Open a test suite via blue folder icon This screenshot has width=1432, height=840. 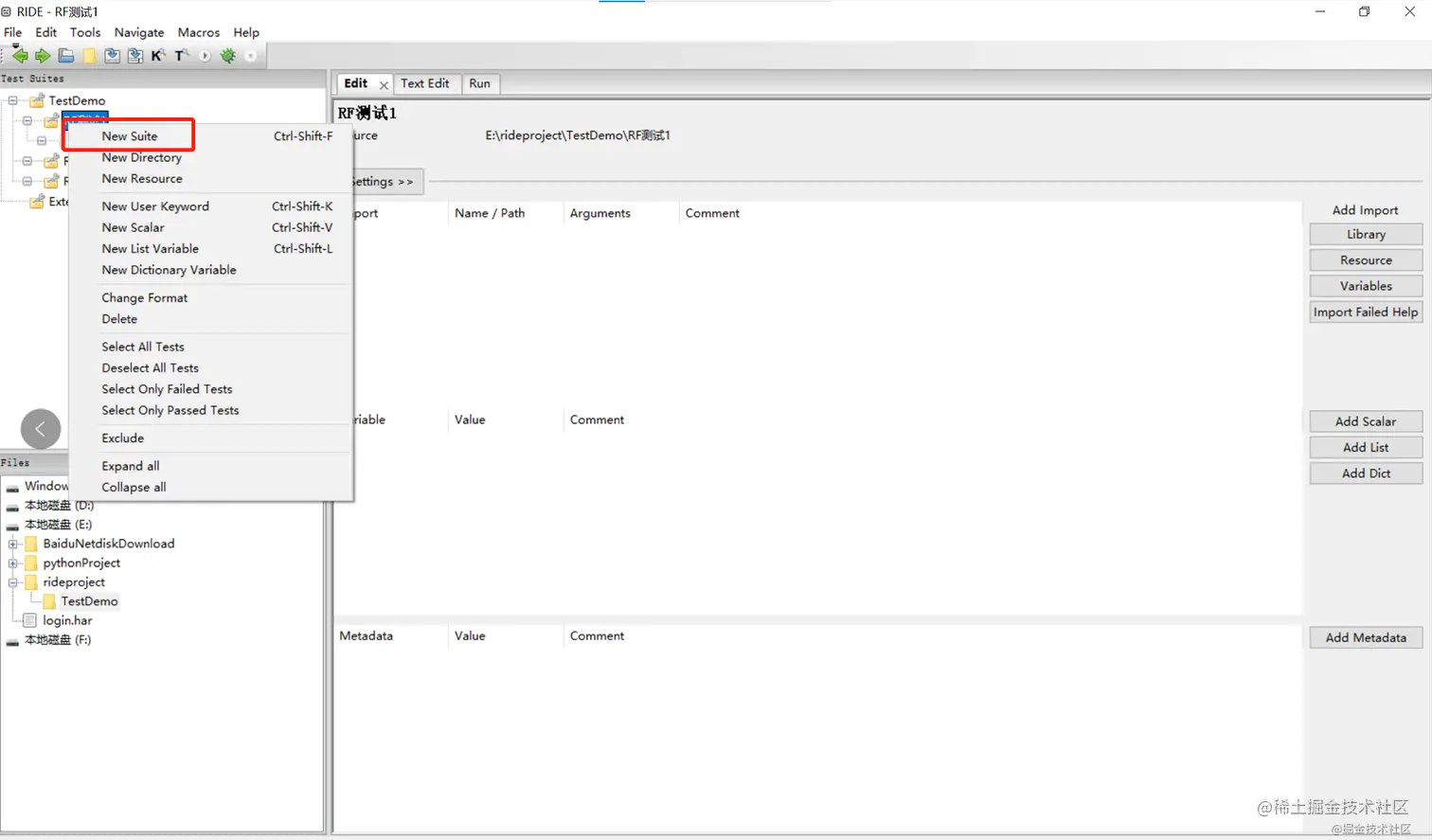tap(66, 56)
